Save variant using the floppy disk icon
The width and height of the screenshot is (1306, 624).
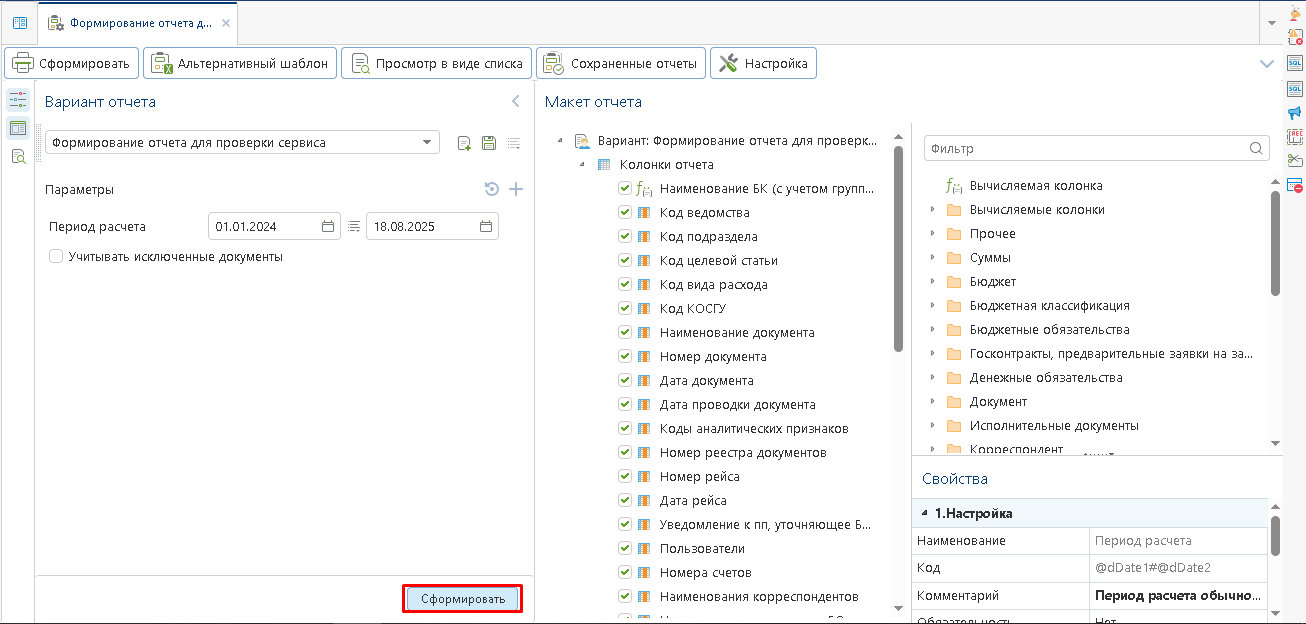489,143
